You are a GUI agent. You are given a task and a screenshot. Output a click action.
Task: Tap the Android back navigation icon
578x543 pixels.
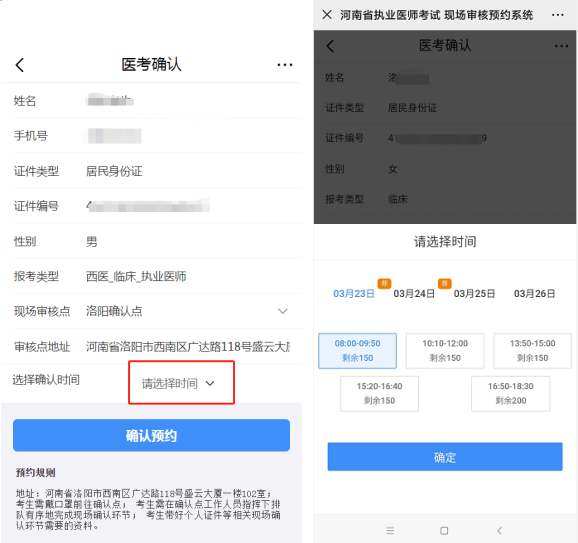click(x=499, y=530)
